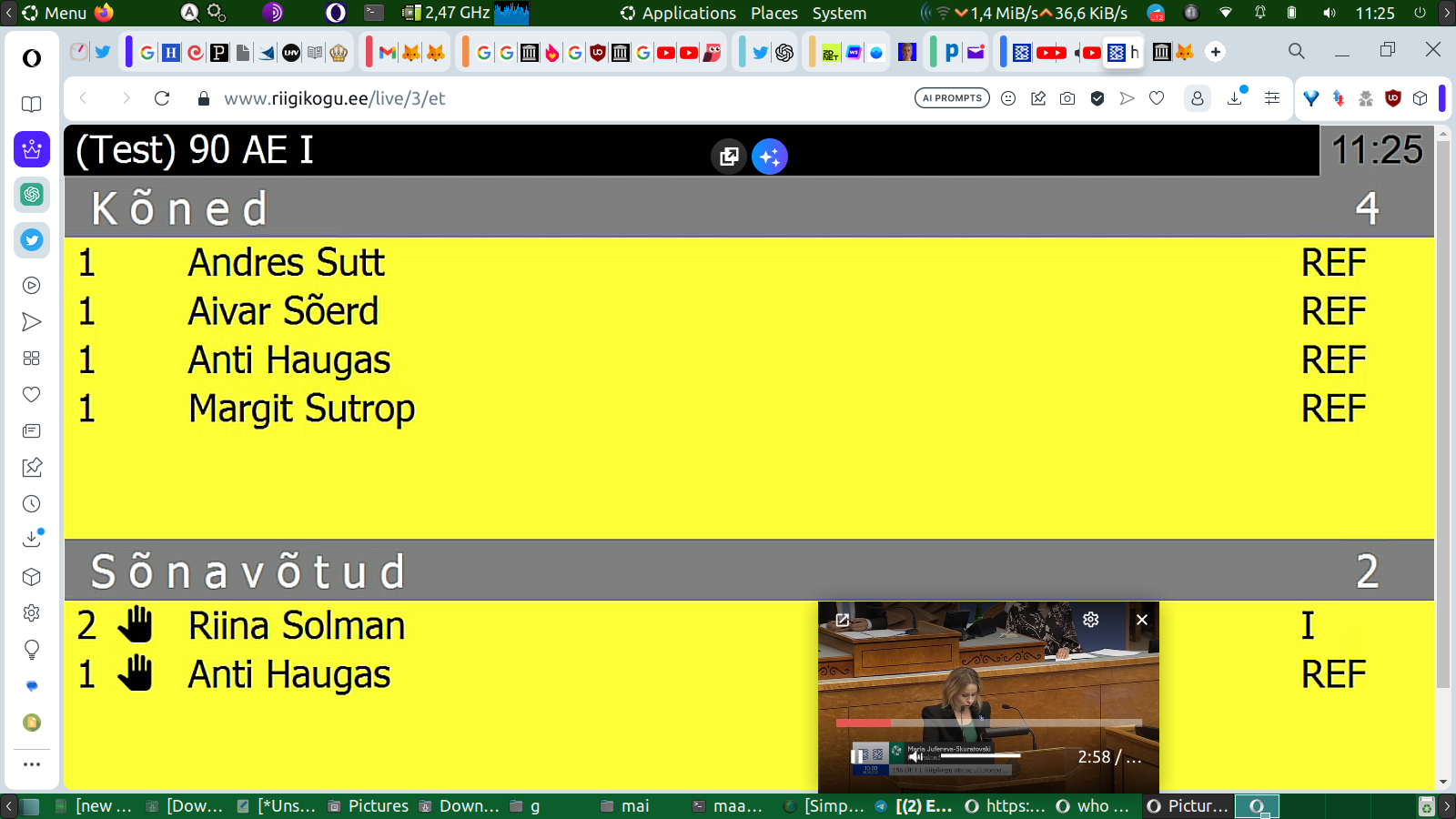
Task: Select speaker Andres Sutt
Action: 286,263
